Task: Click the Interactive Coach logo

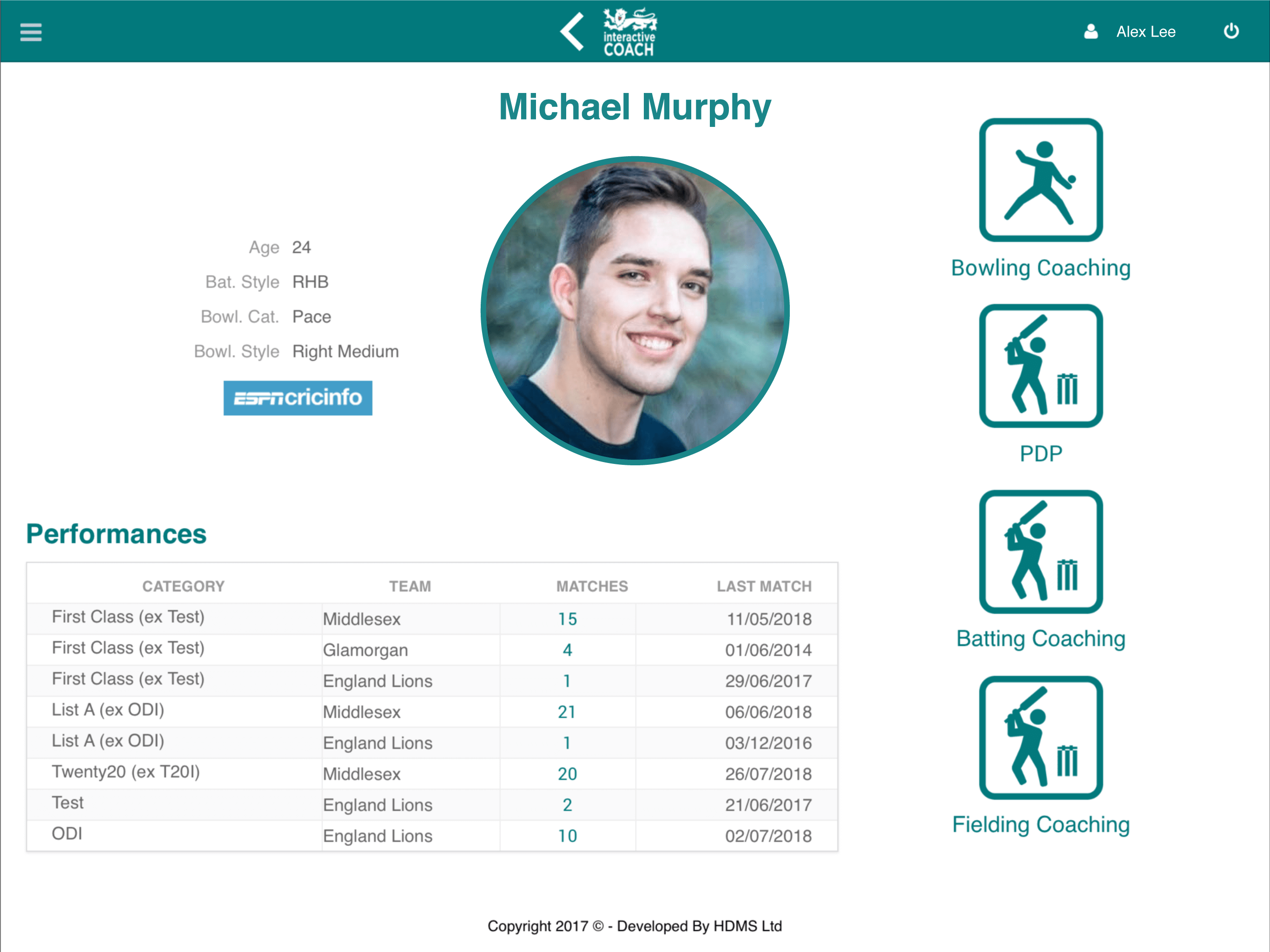Action: tap(629, 32)
